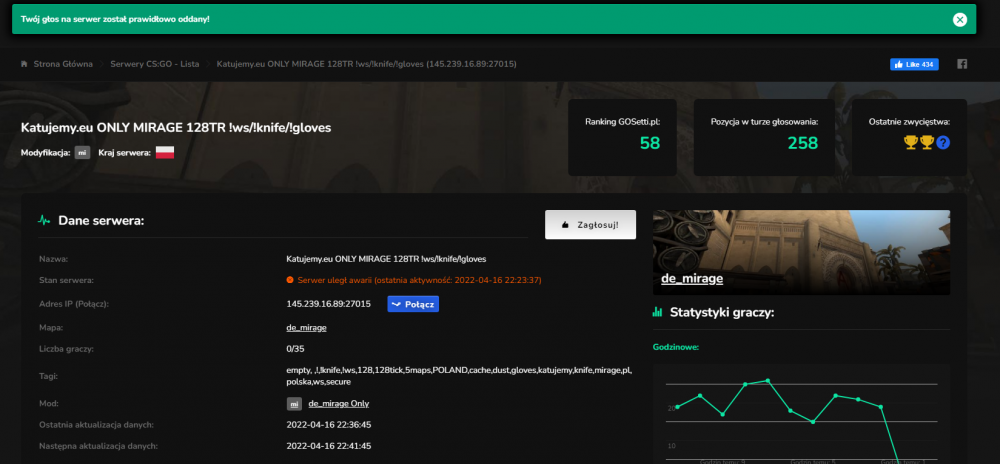Click the orange server failure status icon
This screenshot has width=1000, height=464.
(290, 280)
